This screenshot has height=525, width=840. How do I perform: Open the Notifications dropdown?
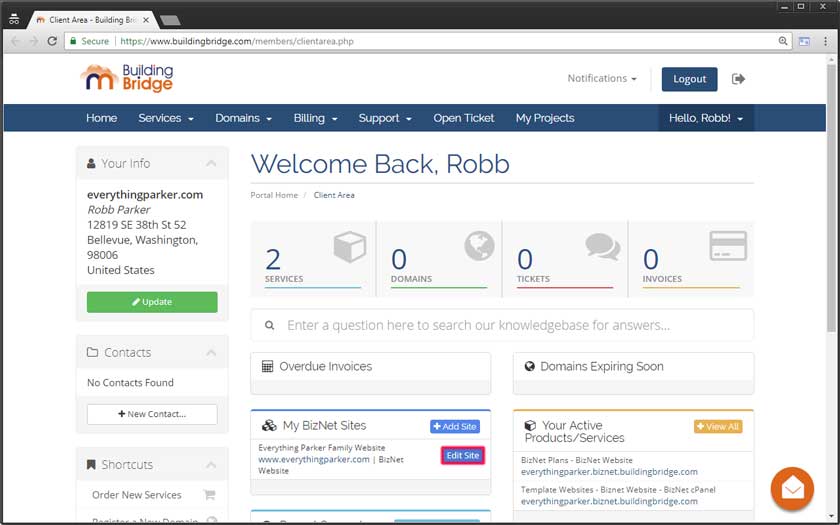[602, 78]
